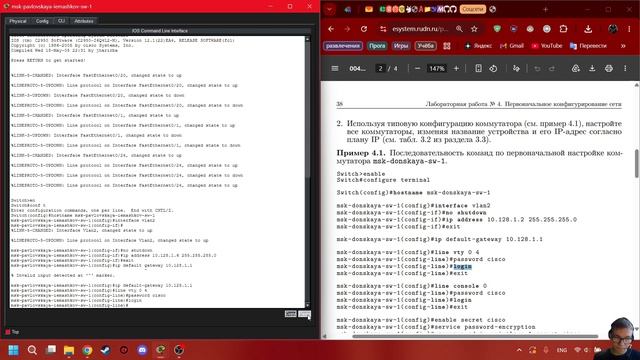Click the PDF vertical scrollbar thumb
This screenshot has height=360, width=640.
coord(637,163)
